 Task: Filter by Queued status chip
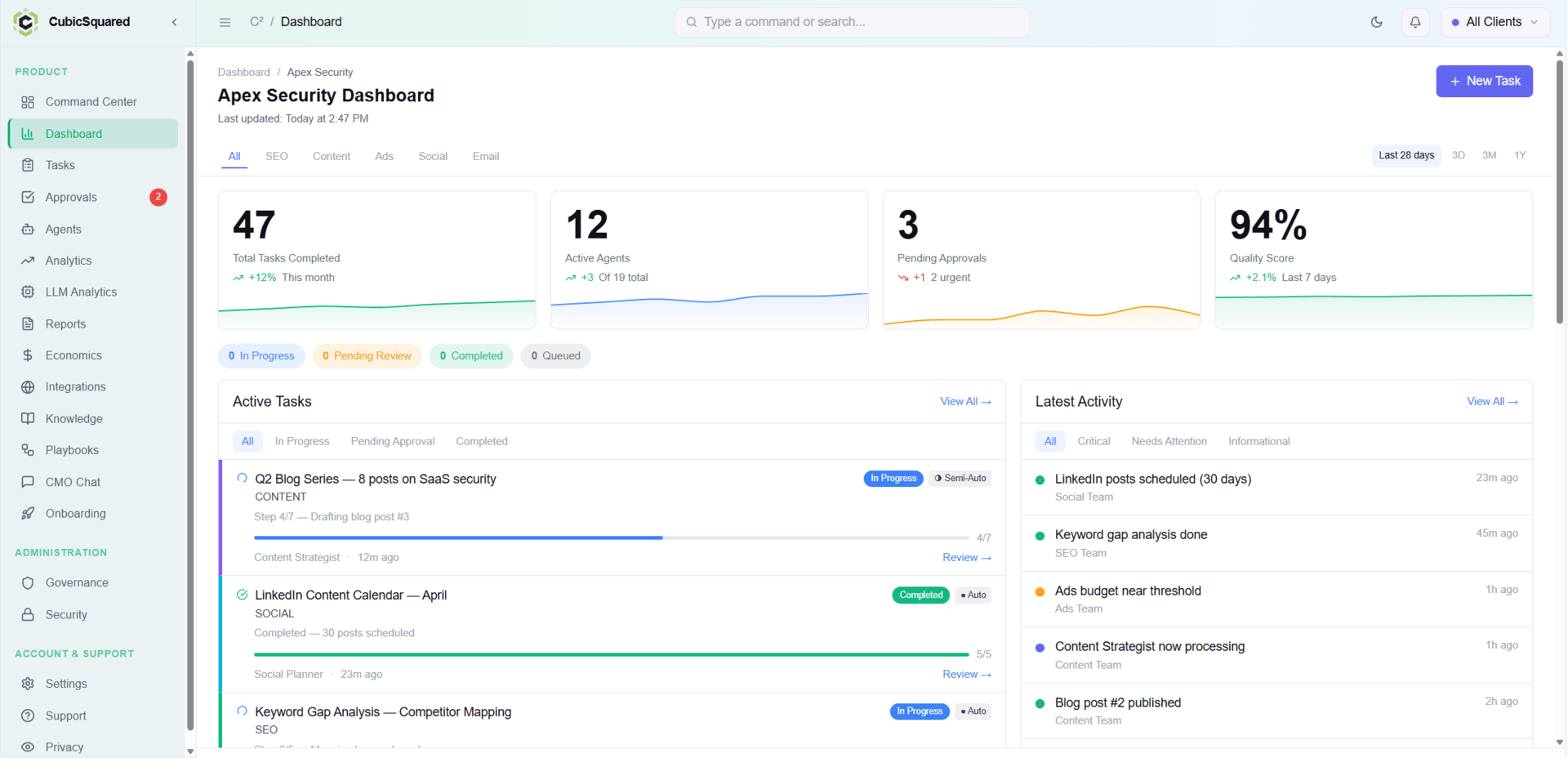point(555,356)
